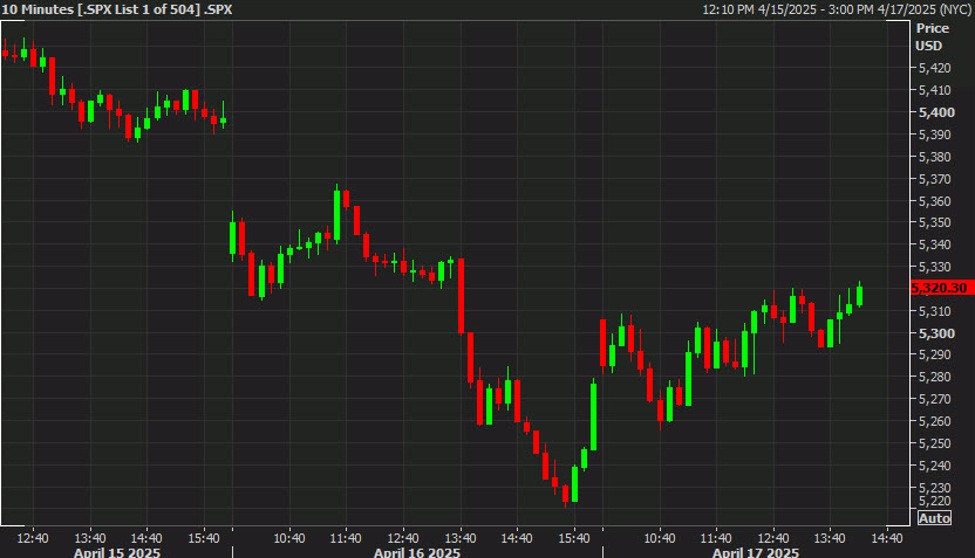Click the Price USD axis heading
This screenshot has height=558, width=975.
[x=932, y=37]
